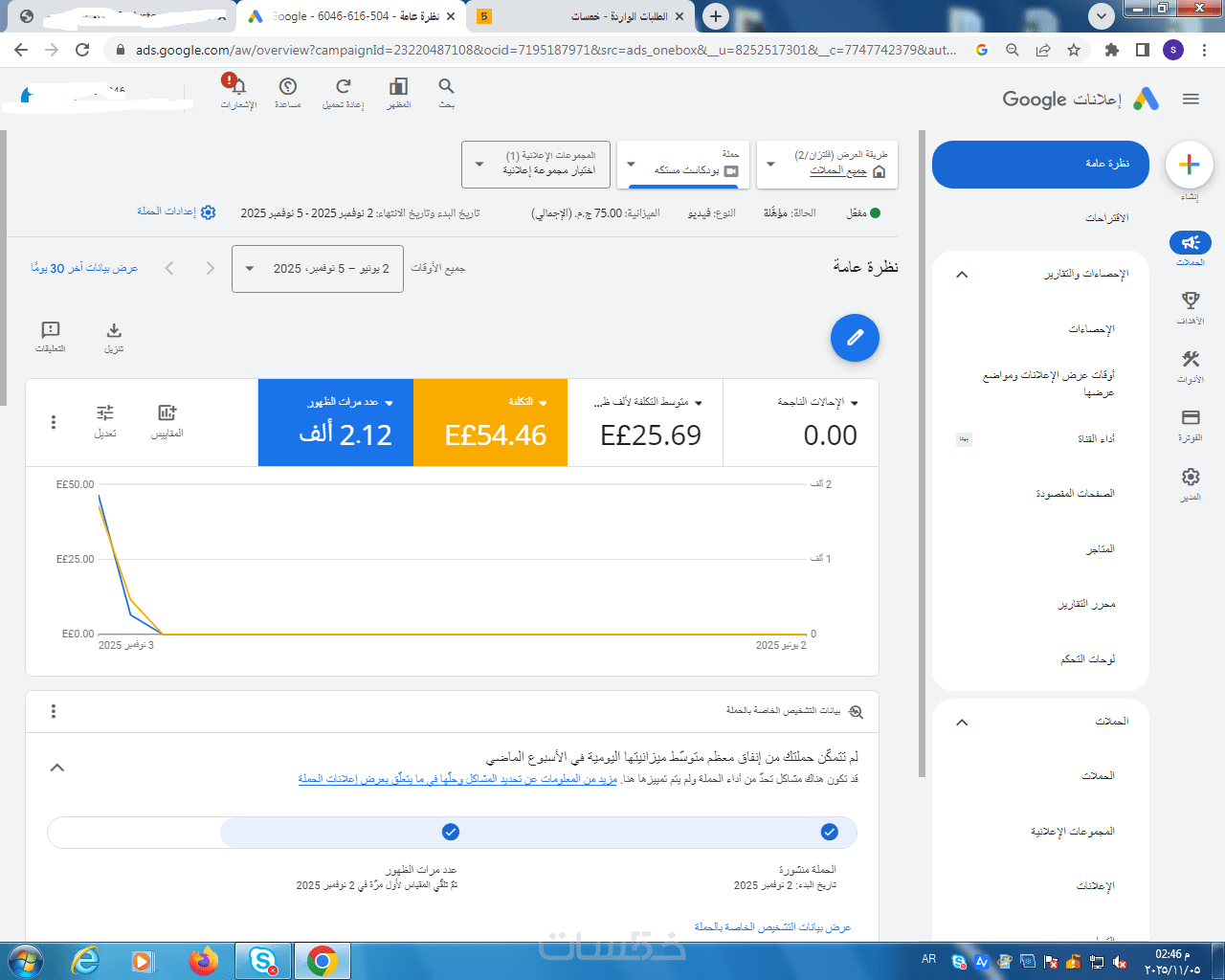
Task: Click the show last 30 days data link
Action: 84,268
